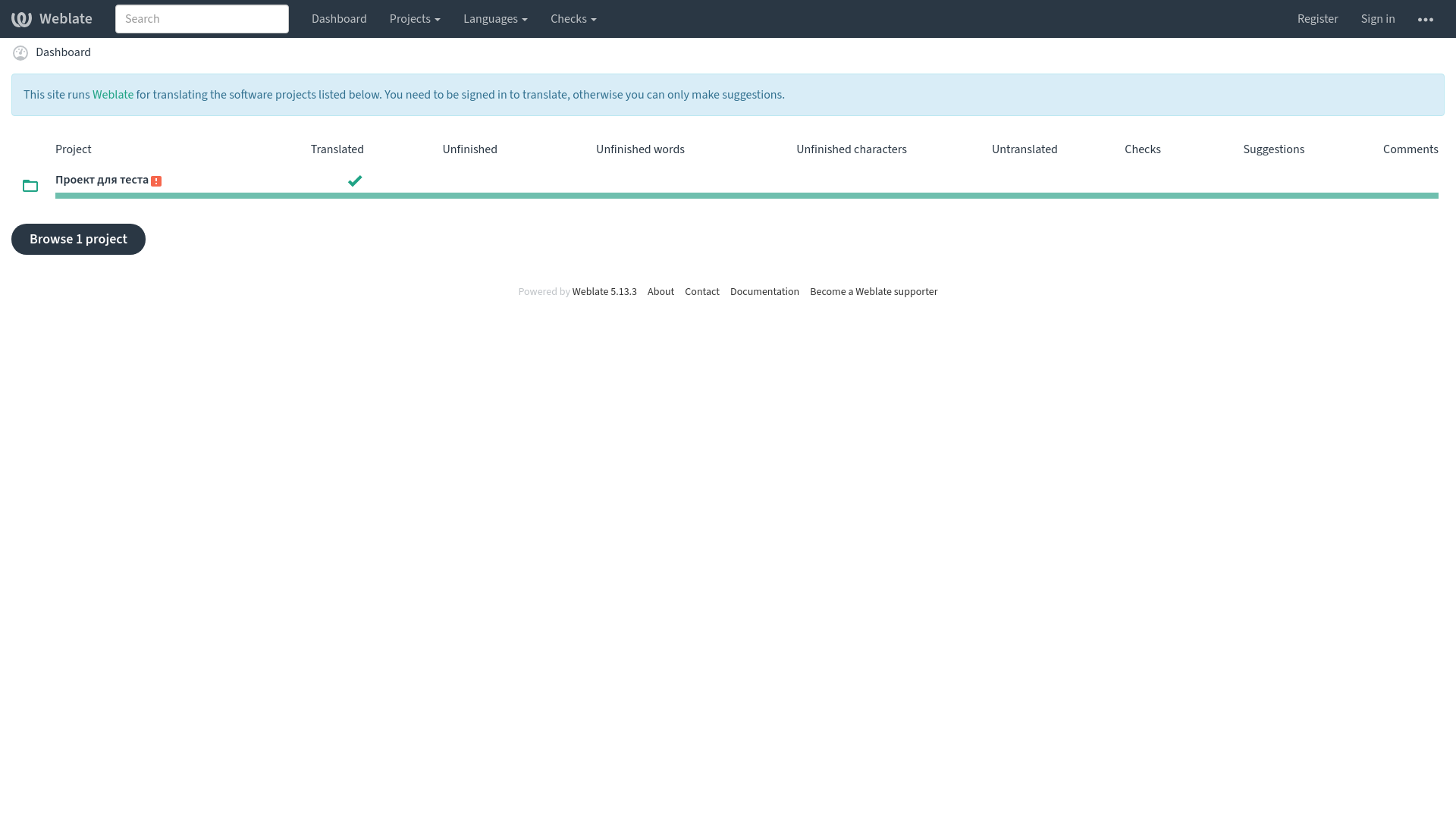Click the green translated checkmark icon
This screenshot has height=819, width=1456.
point(355,180)
